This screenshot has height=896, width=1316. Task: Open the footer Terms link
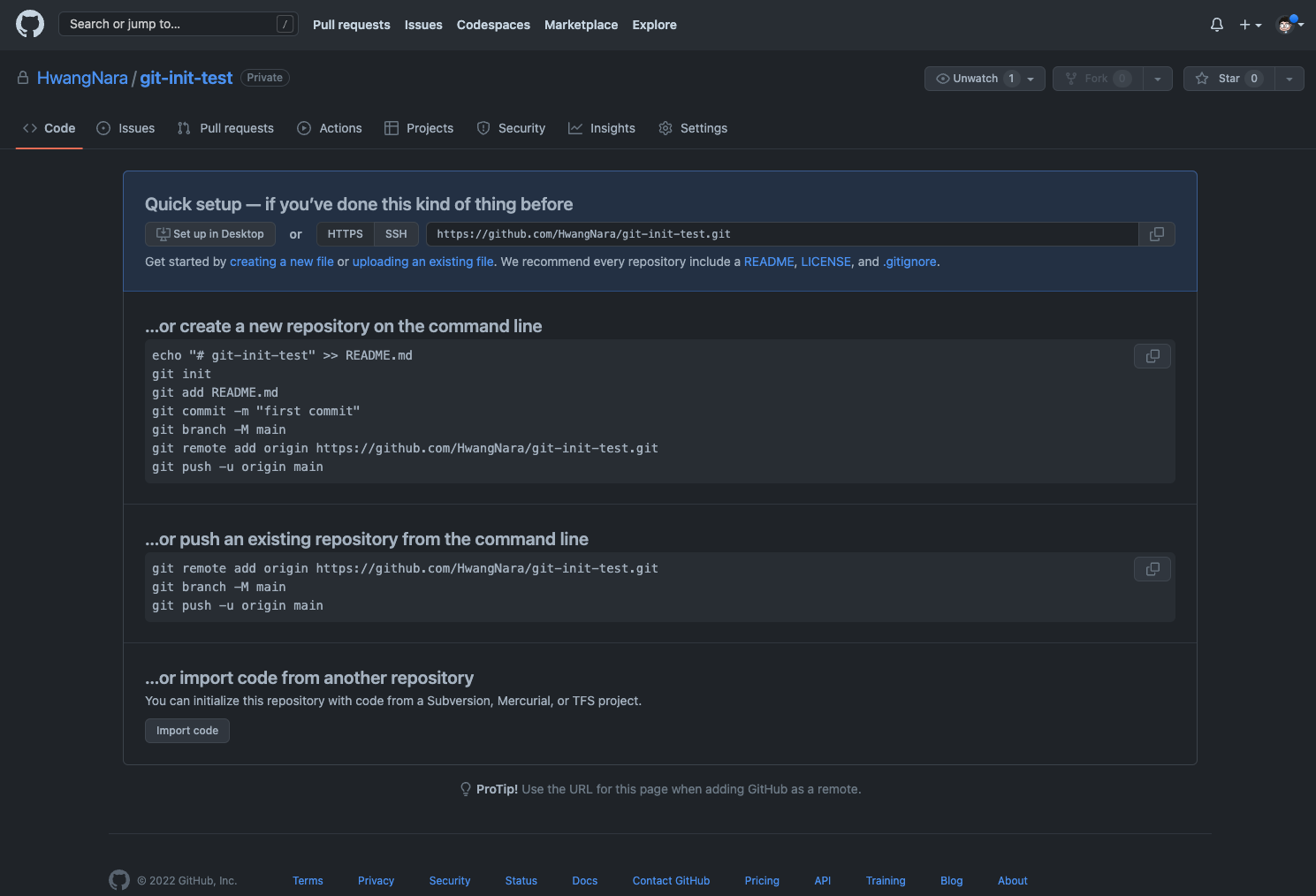[308, 881]
